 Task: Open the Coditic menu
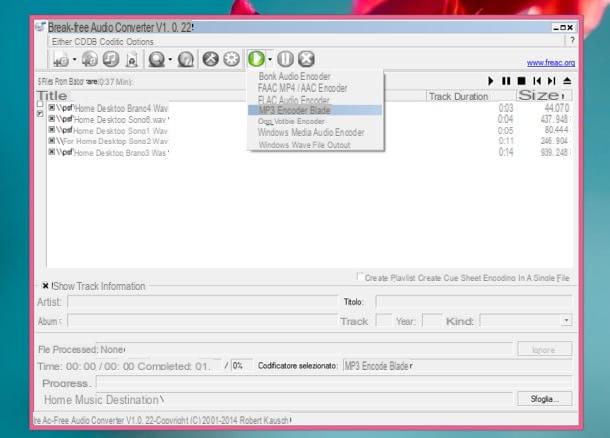pos(113,42)
